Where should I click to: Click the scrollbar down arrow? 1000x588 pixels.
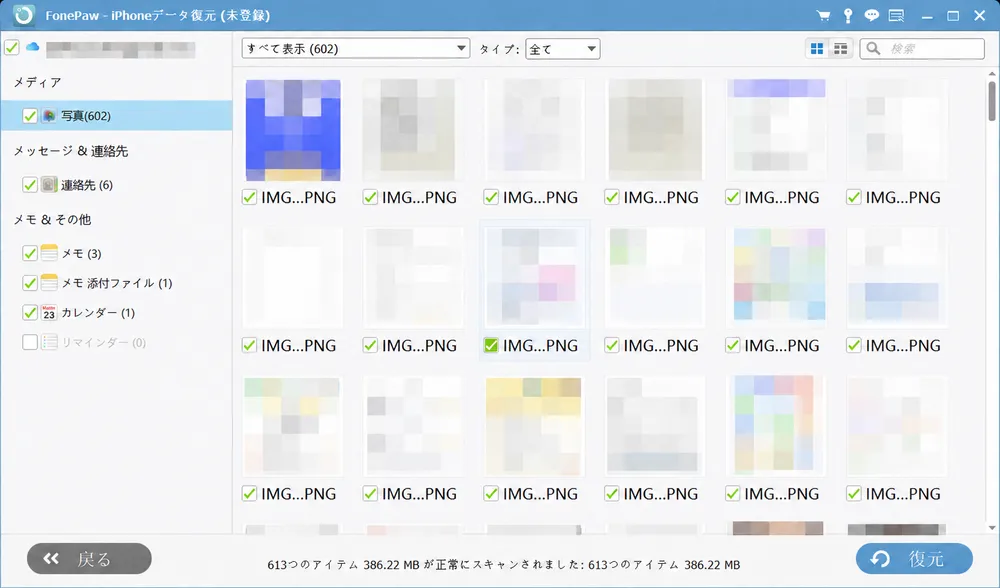tap(992, 527)
